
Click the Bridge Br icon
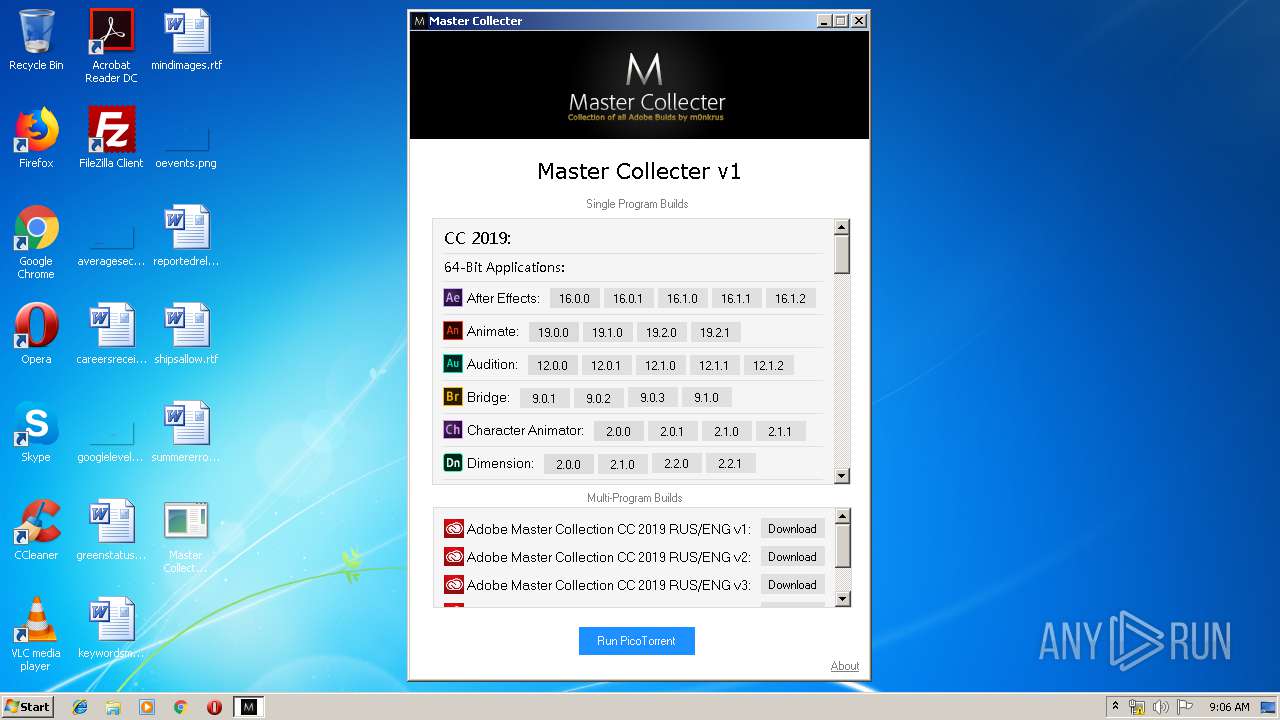pyautogui.click(x=453, y=397)
